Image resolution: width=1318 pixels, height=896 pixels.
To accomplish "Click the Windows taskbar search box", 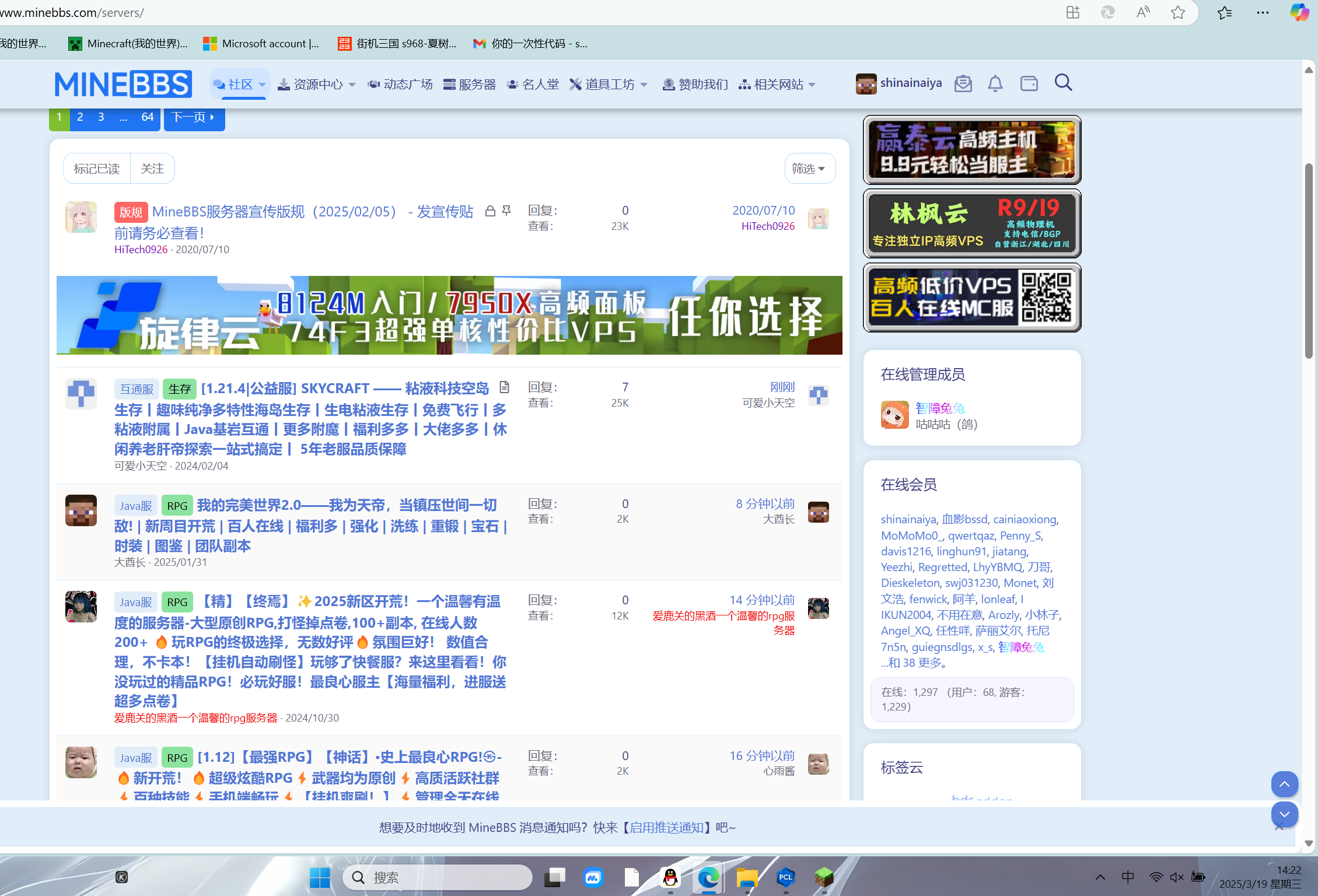I will (438, 877).
